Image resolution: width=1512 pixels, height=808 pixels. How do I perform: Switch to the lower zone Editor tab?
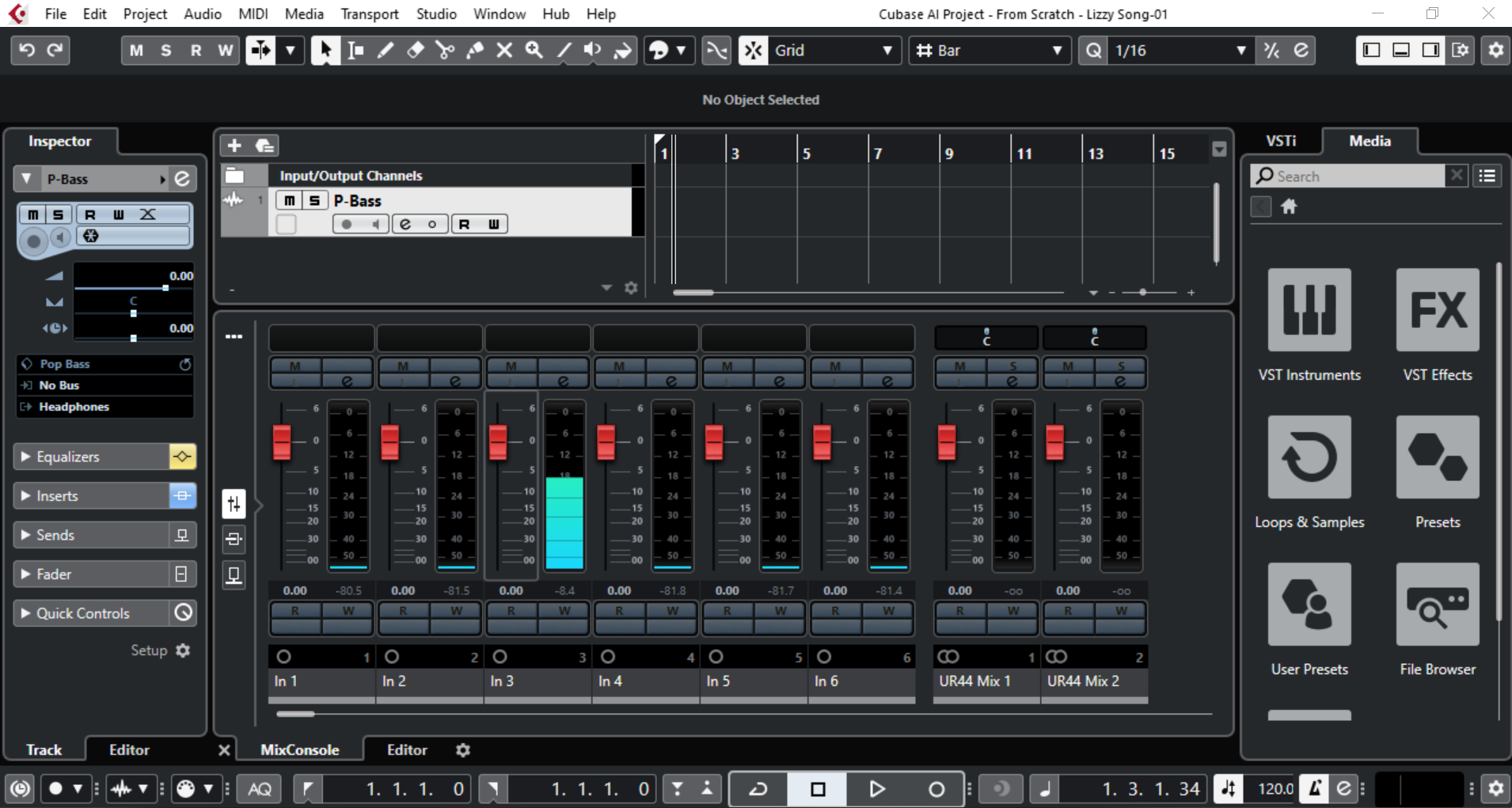pyautogui.click(x=407, y=749)
